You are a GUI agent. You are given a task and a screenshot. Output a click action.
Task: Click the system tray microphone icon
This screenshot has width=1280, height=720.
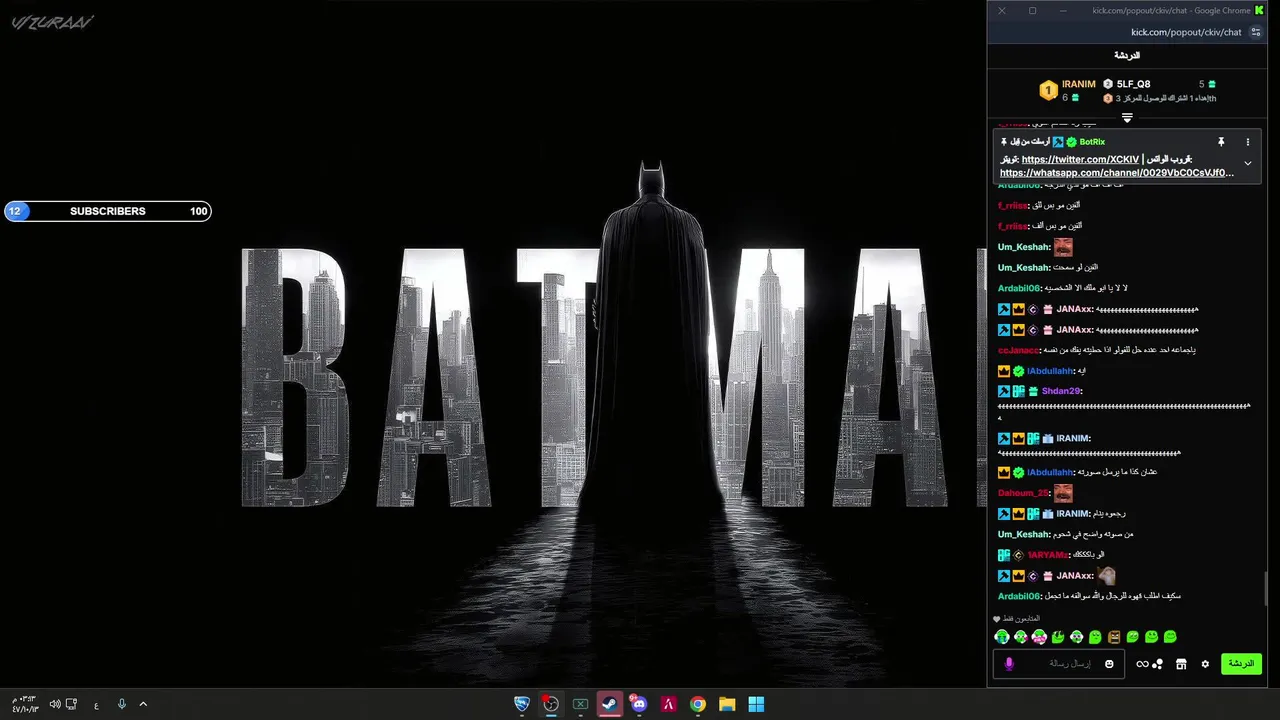point(122,704)
